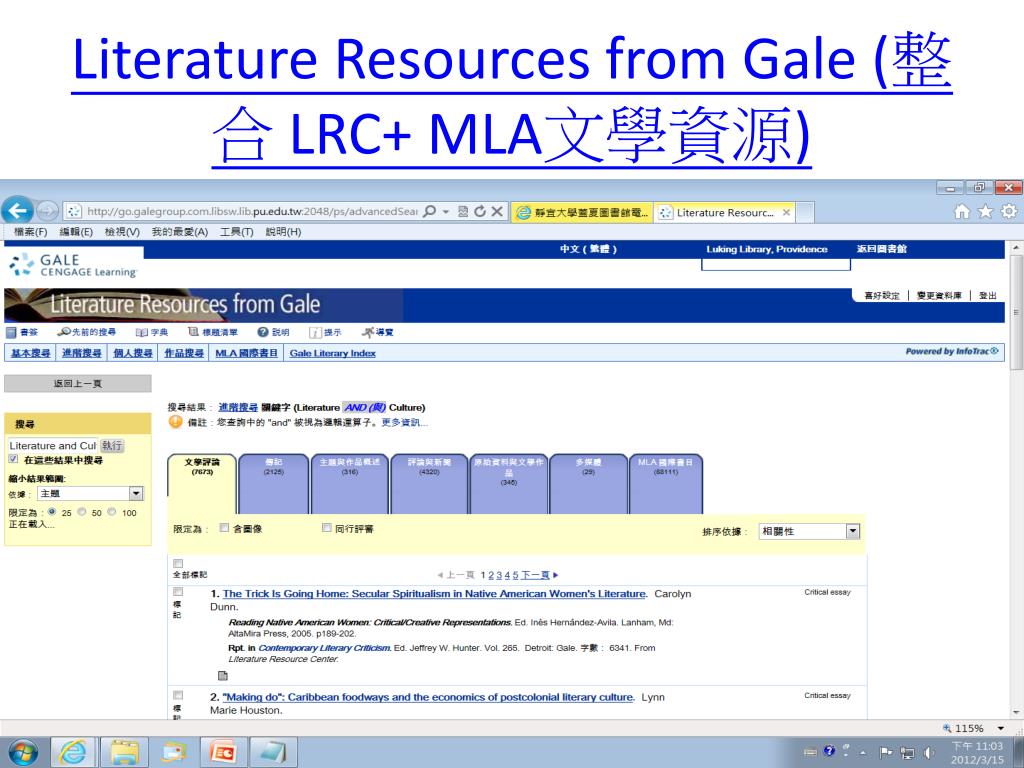This screenshot has height=768, width=1024.
Task: Open the 檢視(V) menu
Action: point(122,232)
